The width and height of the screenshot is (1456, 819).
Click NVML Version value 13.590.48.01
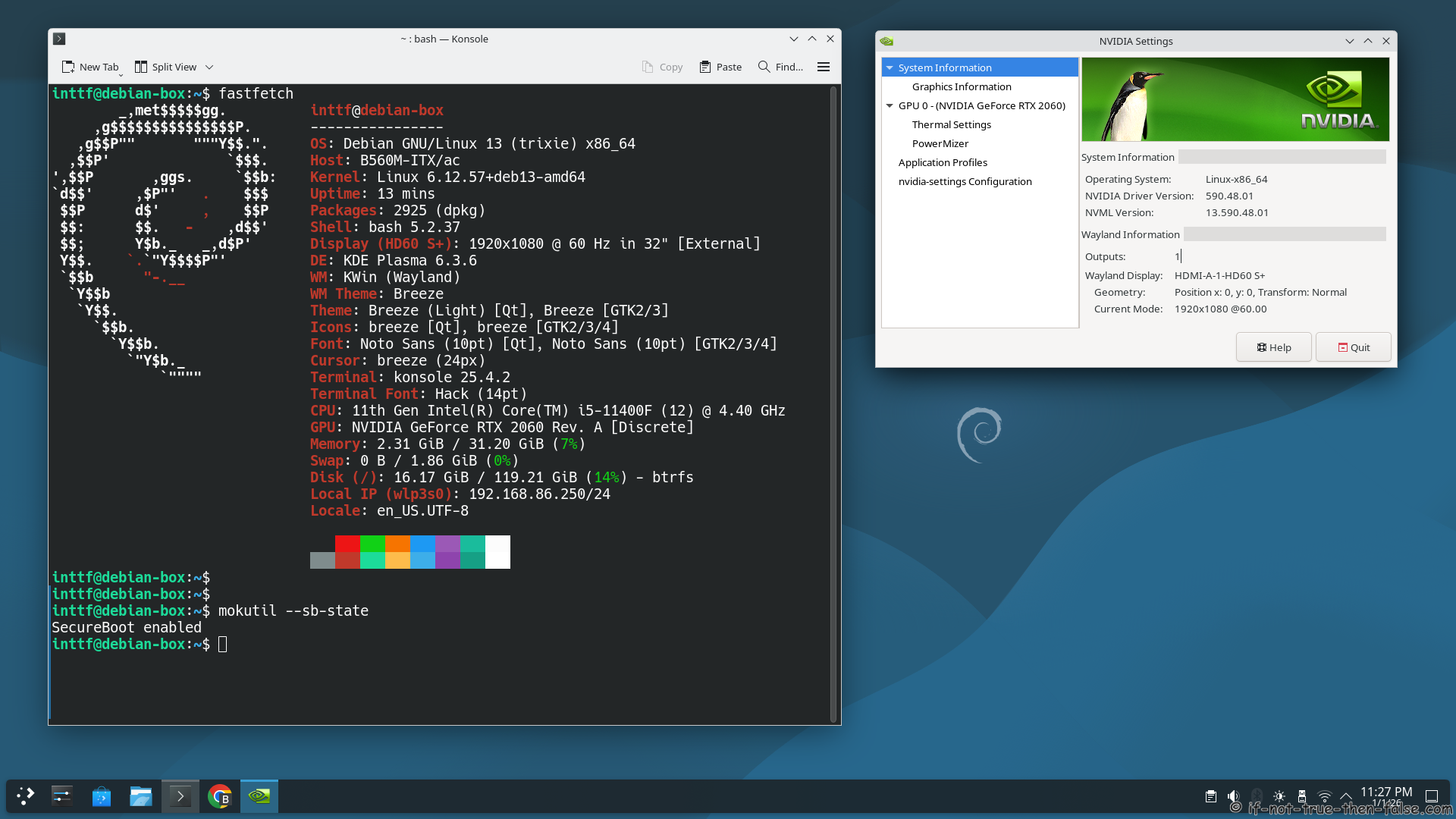point(1237,212)
